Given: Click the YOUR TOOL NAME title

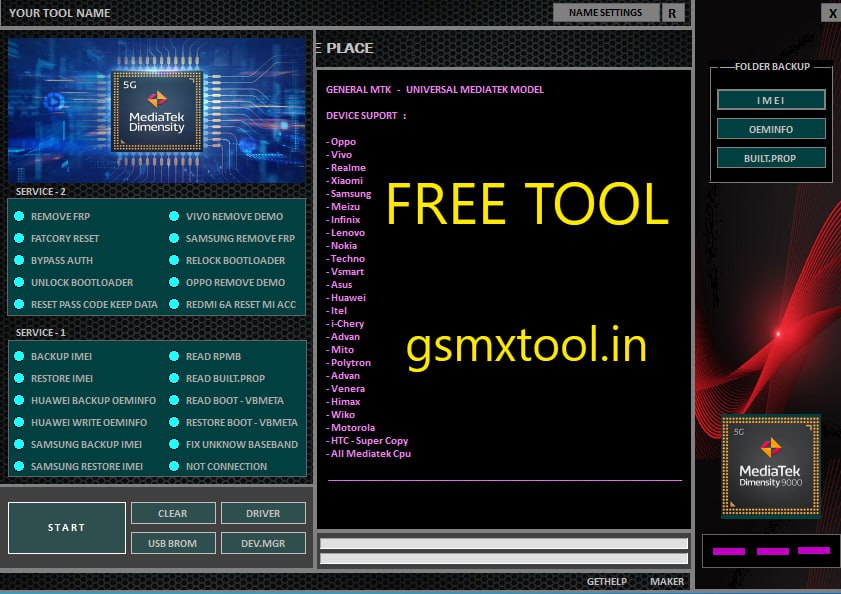Looking at the screenshot, I should [x=60, y=13].
